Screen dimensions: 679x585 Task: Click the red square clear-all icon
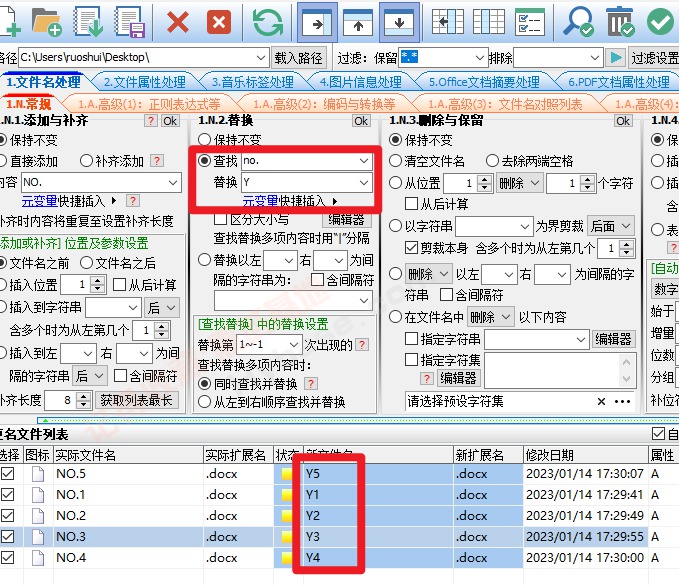click(x=219, y=22)
